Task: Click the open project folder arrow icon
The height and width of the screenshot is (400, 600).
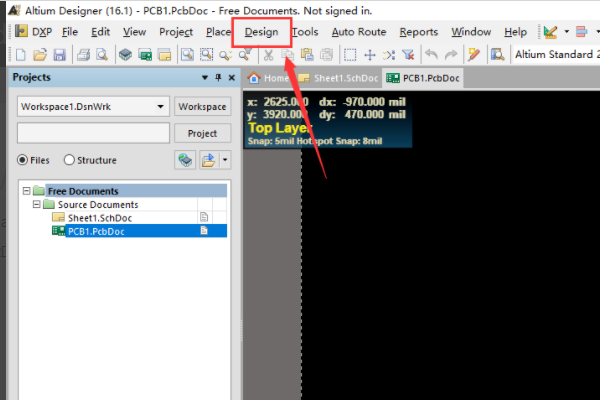Action: coord(209,160)
